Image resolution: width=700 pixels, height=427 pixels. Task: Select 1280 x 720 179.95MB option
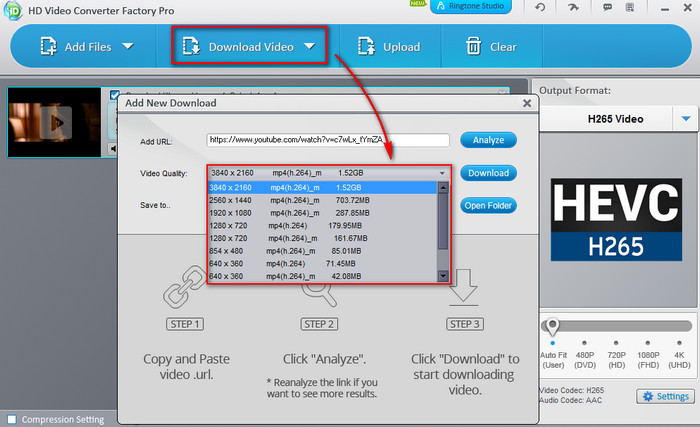coord(323,226)
